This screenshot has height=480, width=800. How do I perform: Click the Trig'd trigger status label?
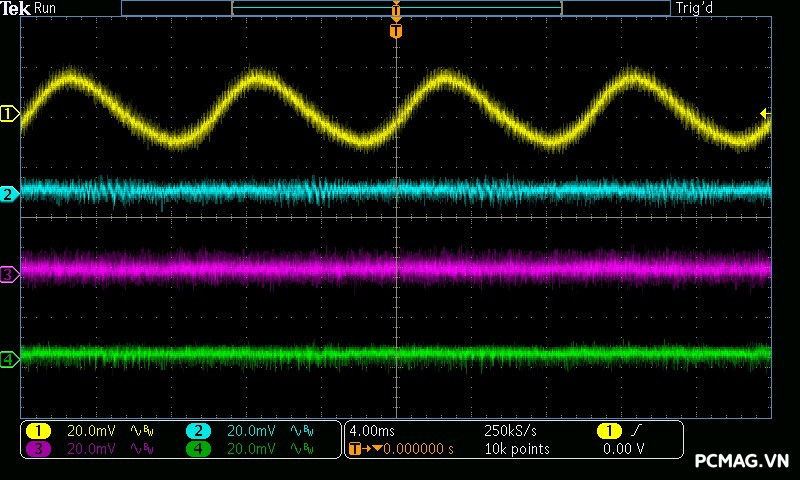point(692,8)
